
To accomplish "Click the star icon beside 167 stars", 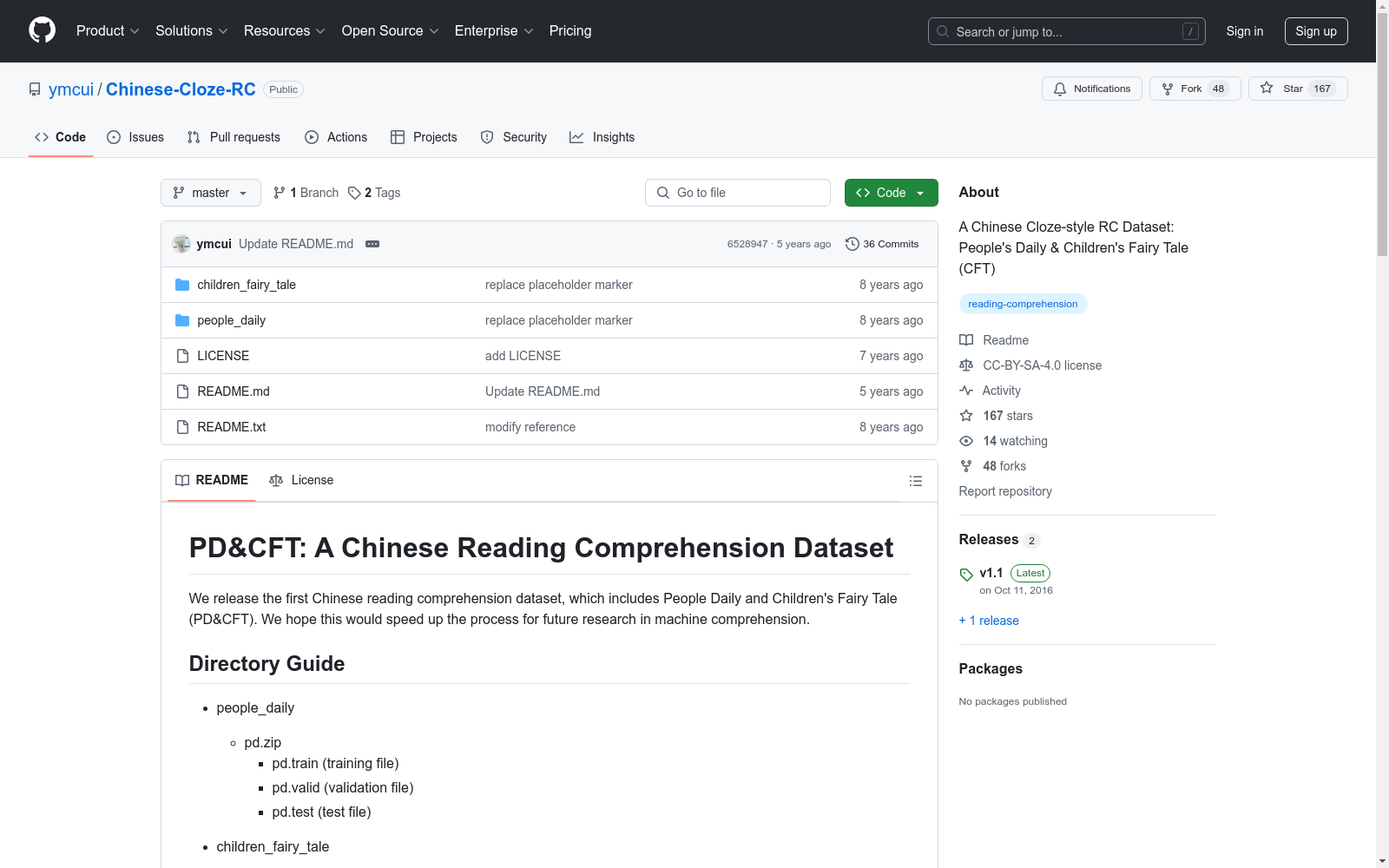I will tap(966, 416).
